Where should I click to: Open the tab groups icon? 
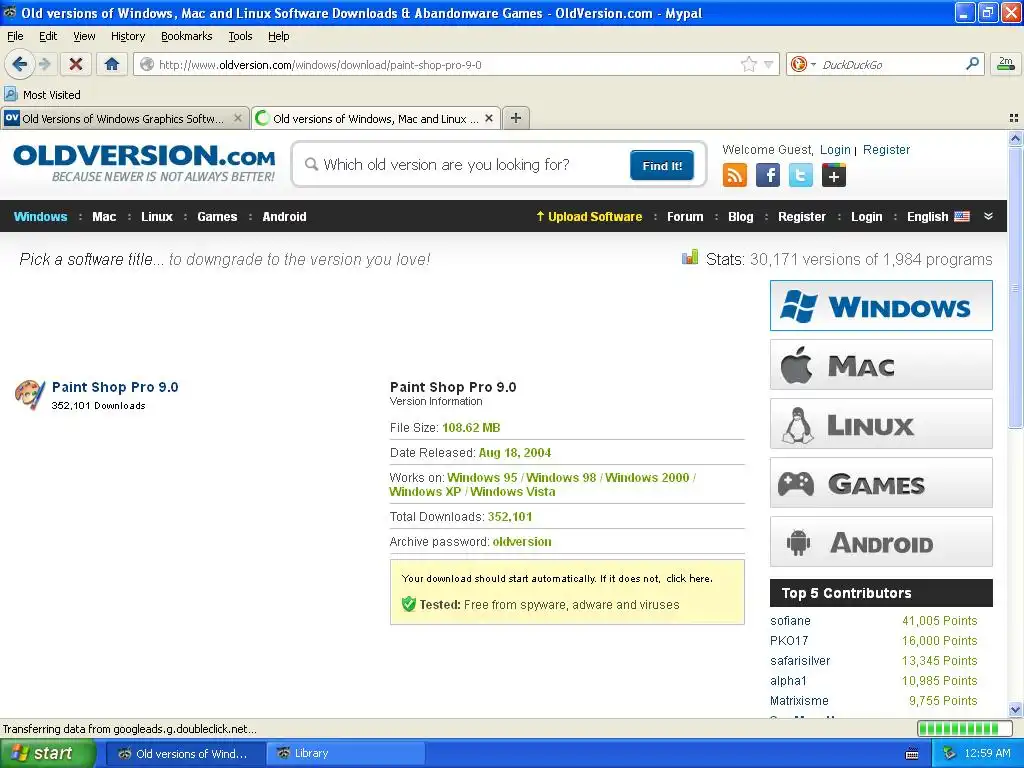1014,118
